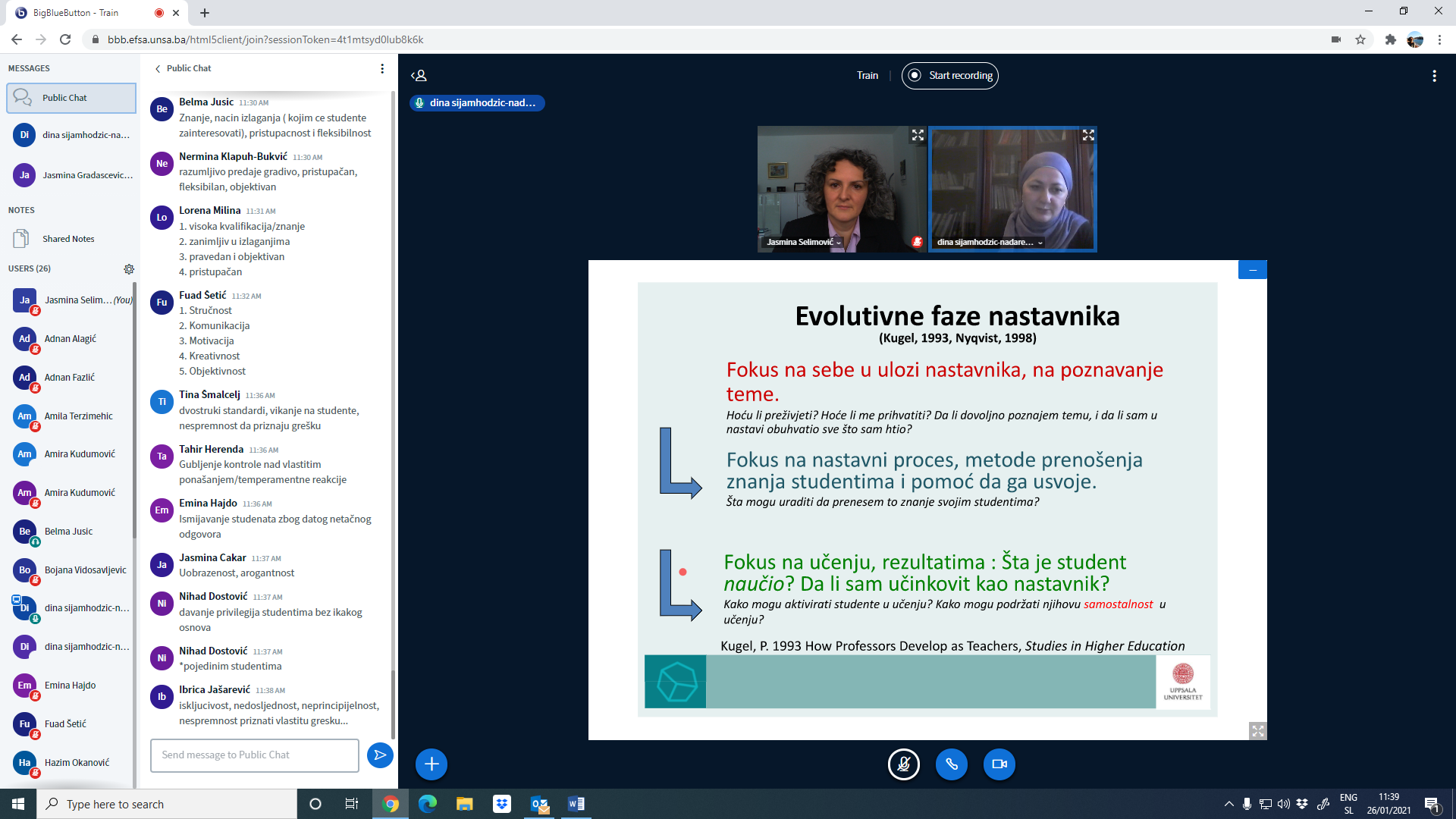Hide presentation with minimize button
Image resolution: width=1456 pixels, height=819 pixels.
tap(1253, 270)
